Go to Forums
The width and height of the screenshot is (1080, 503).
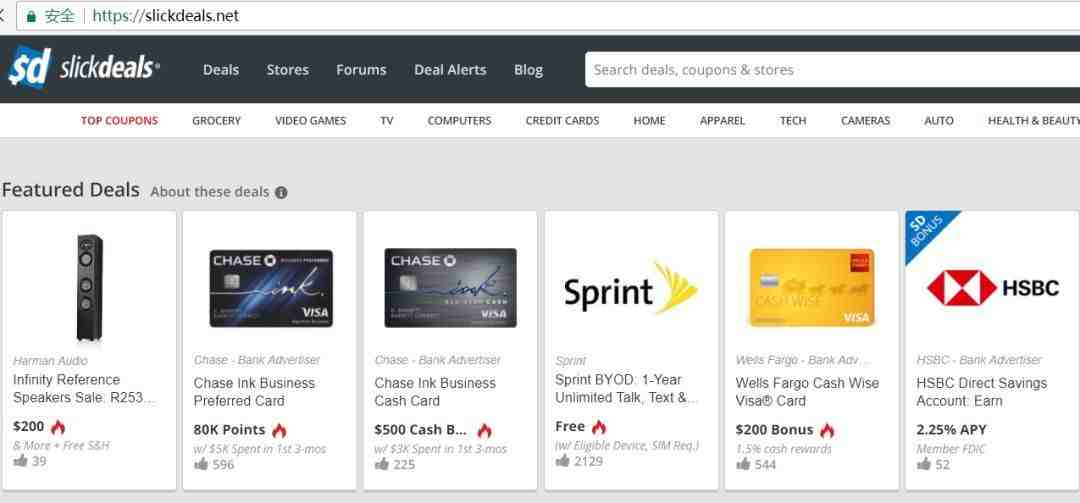coord(362,70)
